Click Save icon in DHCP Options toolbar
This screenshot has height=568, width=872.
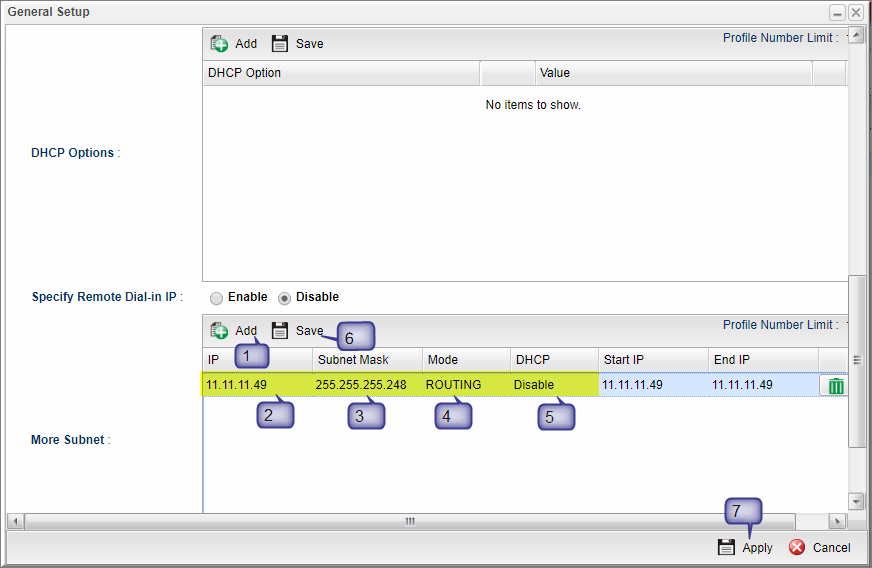(280, 44)
